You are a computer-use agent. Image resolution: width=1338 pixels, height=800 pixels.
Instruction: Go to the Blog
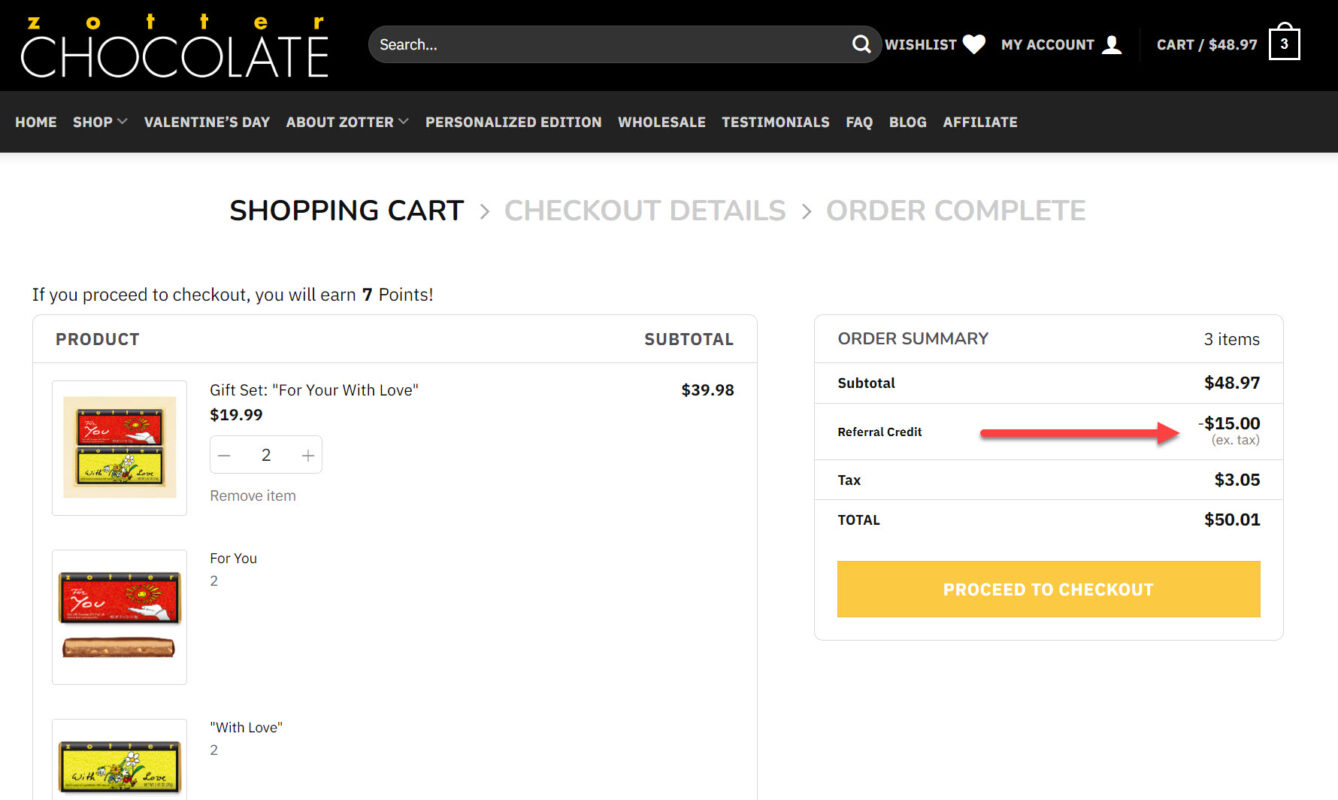908,122
